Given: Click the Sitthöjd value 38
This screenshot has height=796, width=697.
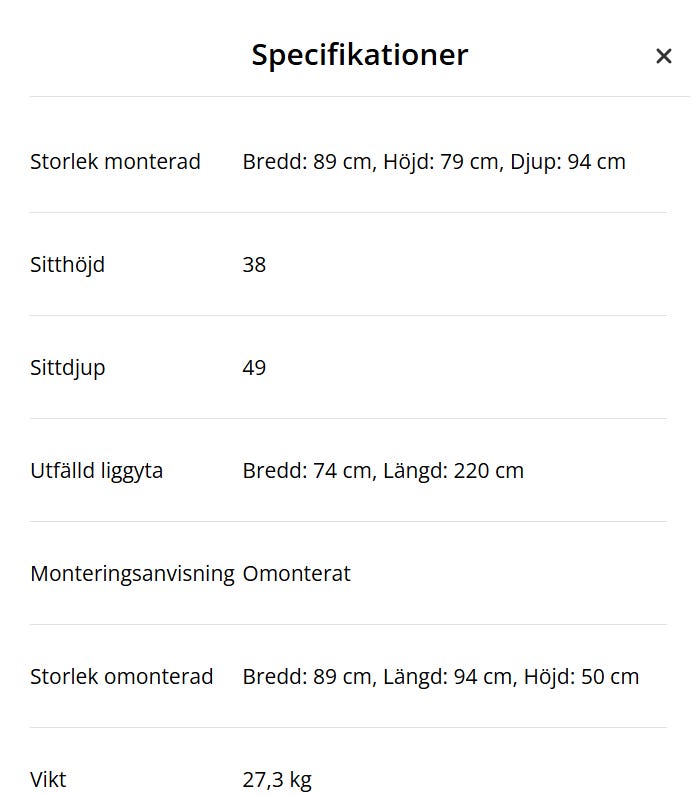Looking at the screenshot, I should click(x=254, y=264).
